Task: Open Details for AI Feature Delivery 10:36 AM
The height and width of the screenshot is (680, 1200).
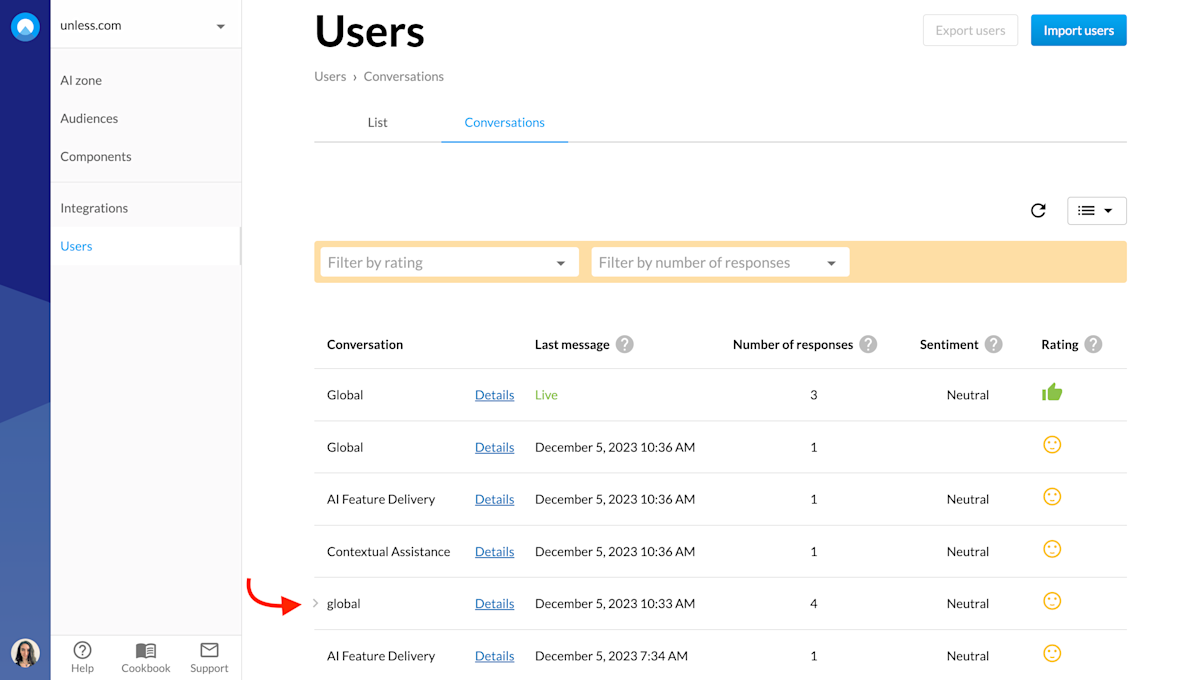Action: pos(494,499)
